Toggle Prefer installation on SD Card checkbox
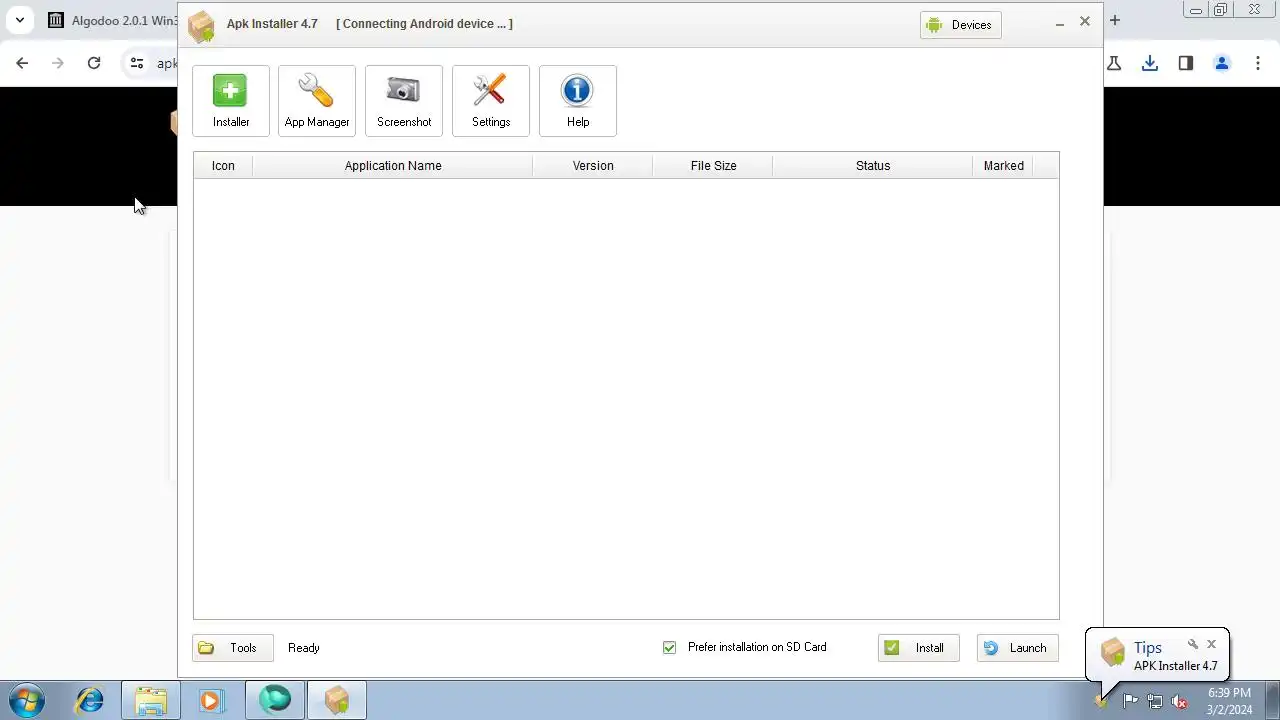The image size is (1280, 720). point(670,648)
